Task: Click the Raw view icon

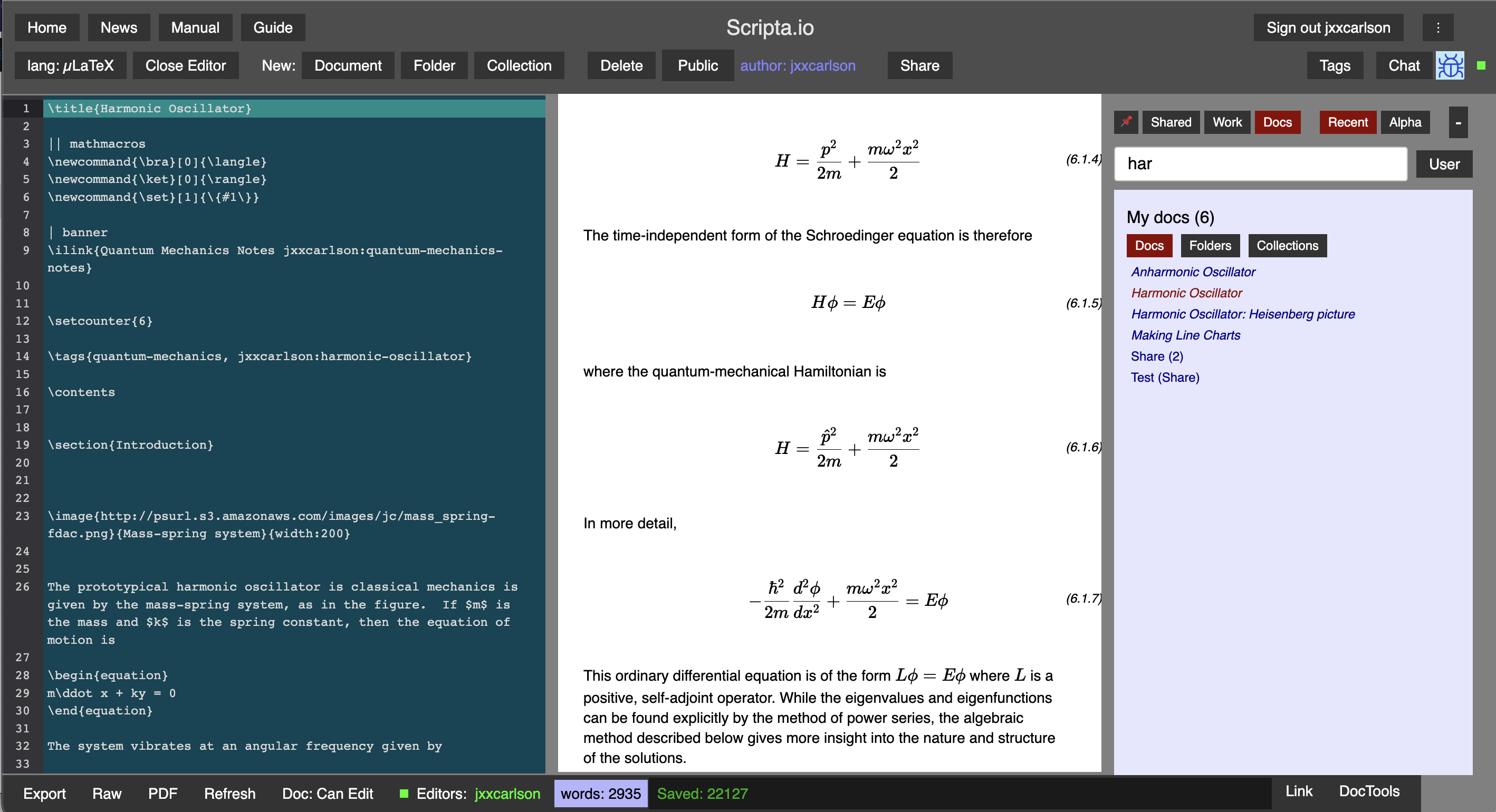Action: (107, 793)
